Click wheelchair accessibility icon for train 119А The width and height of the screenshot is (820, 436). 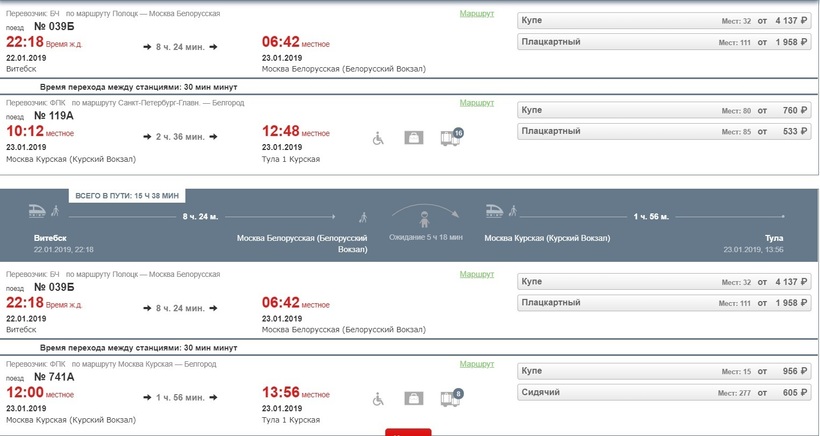point(378,139)
